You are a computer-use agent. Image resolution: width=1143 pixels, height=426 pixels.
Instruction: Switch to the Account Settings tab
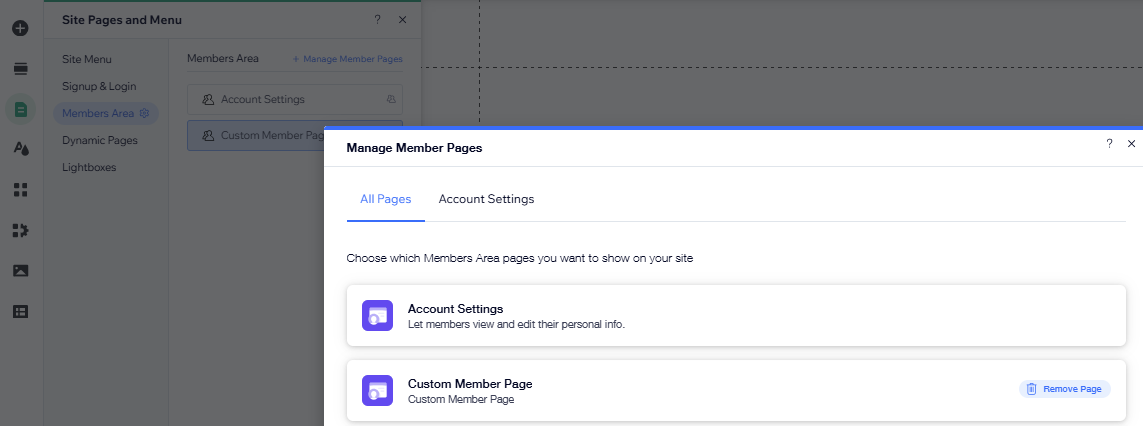[486, 199]
